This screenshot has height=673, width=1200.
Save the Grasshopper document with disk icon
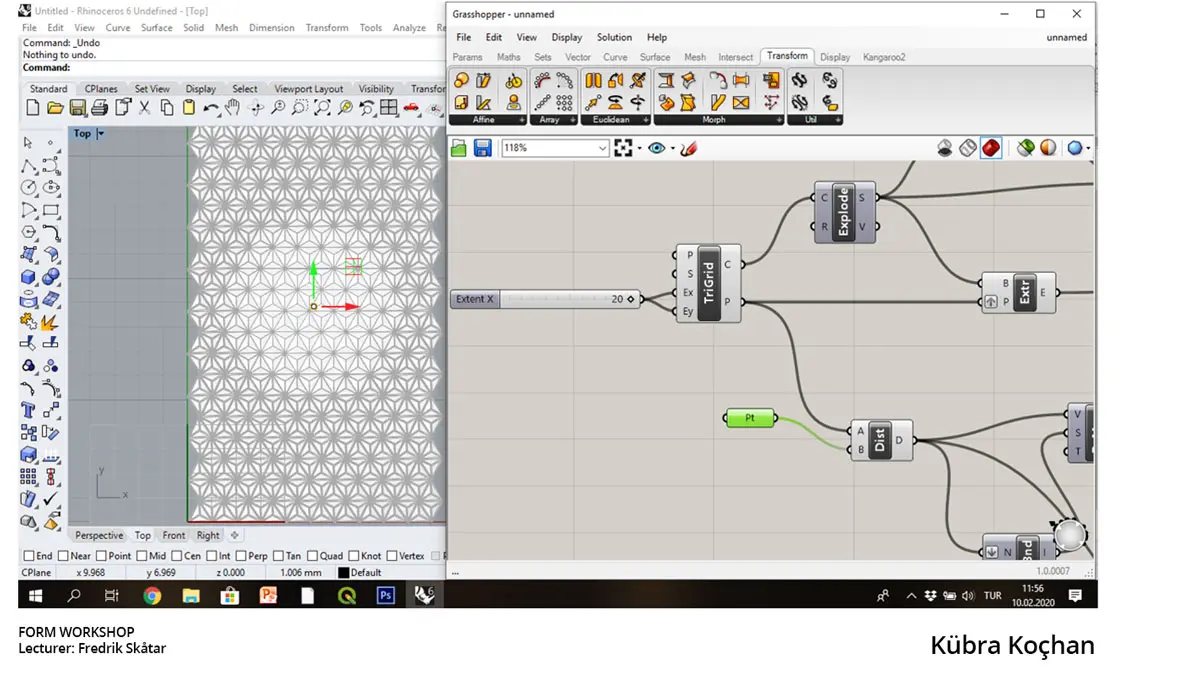482,148
